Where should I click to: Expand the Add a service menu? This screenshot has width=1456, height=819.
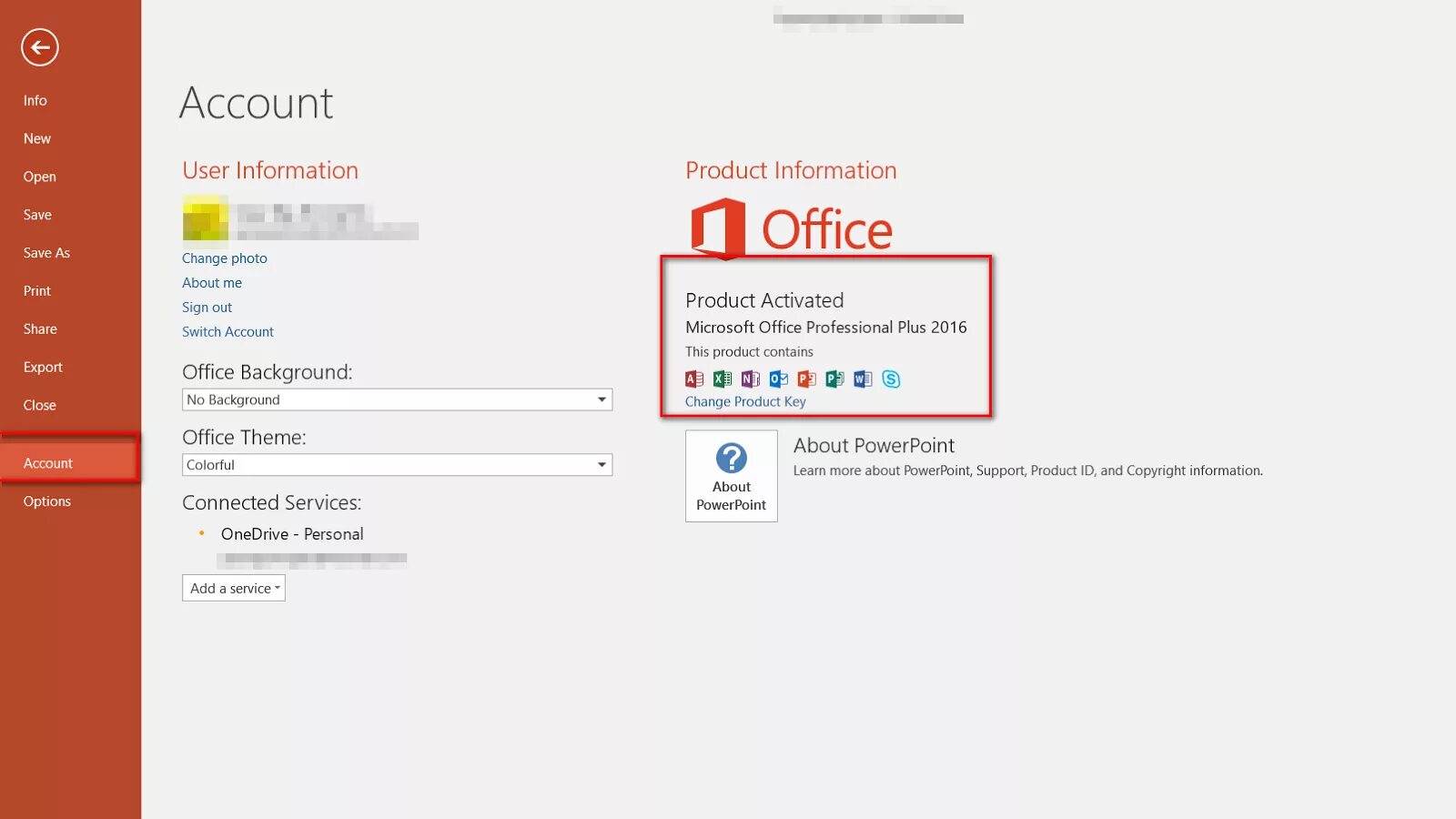tap(234, 588)
